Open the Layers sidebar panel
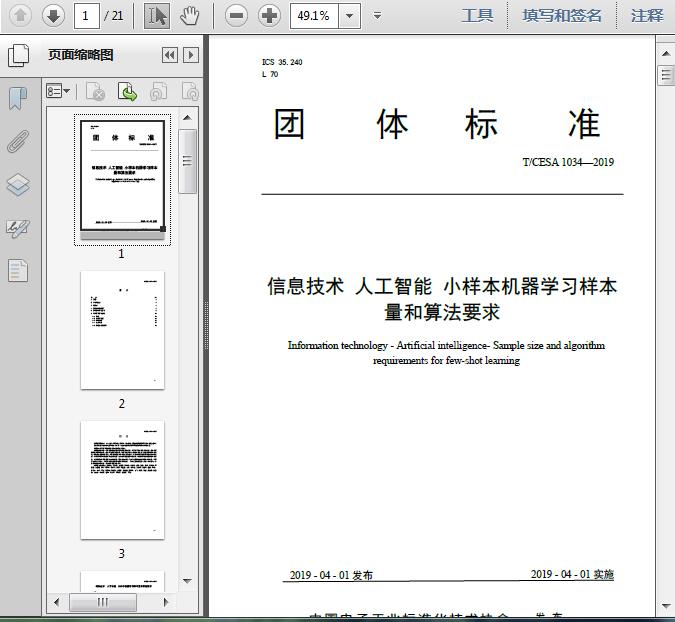This screenshot has width=675, height=622. click(x=18, y=185)
